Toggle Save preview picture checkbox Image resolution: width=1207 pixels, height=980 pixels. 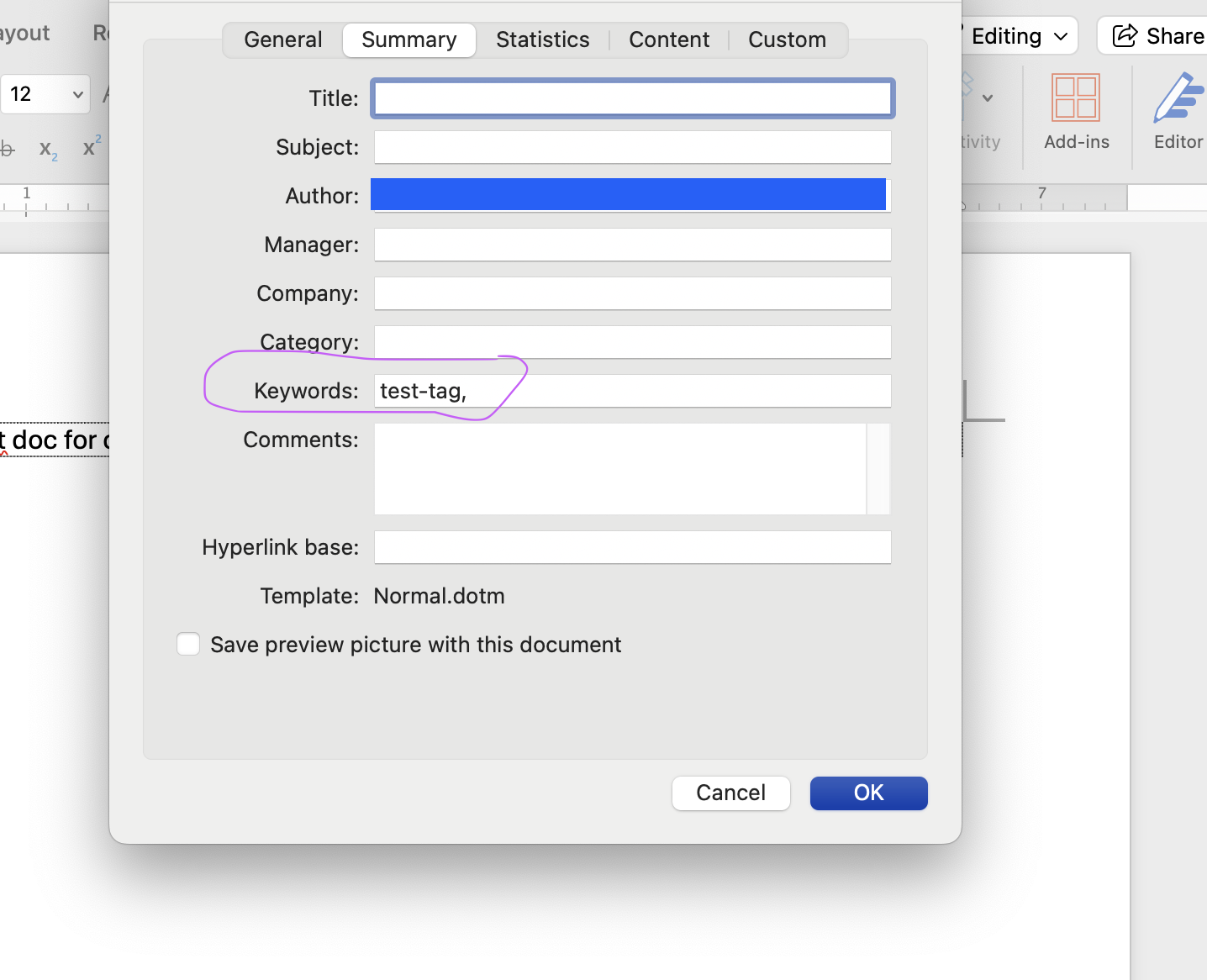(x=188, y=645)
